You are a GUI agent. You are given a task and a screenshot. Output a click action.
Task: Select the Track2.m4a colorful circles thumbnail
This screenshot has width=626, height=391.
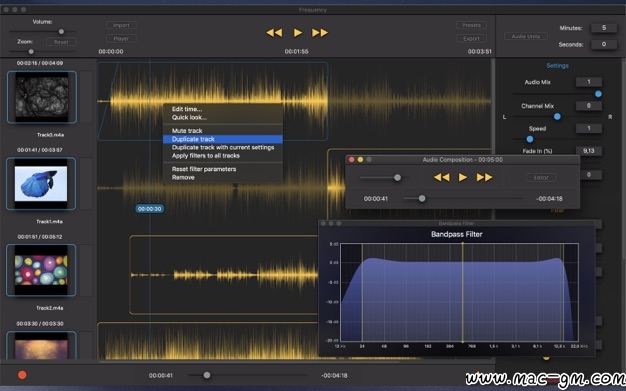click(41, 270)
